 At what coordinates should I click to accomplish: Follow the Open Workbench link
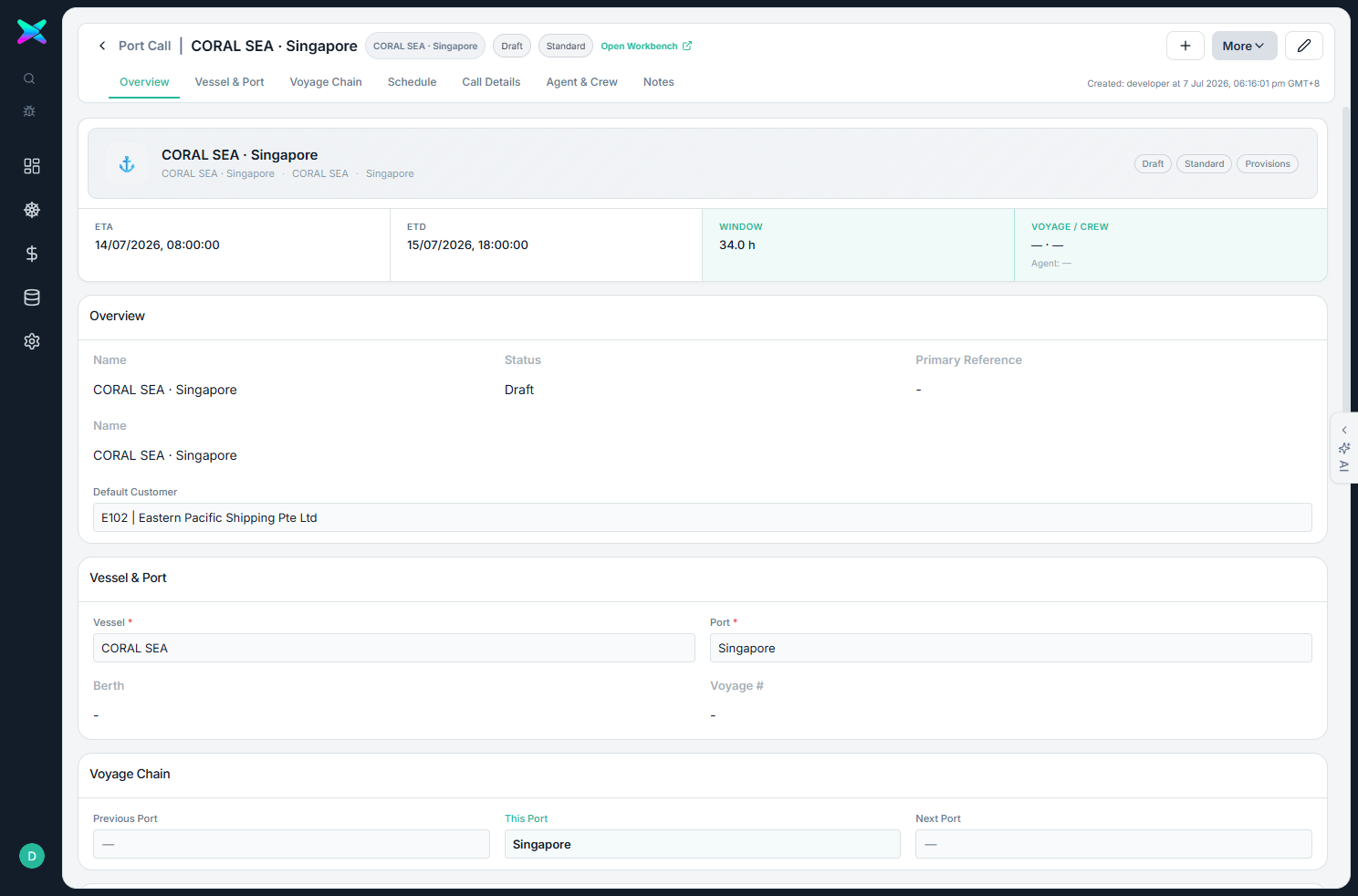click(x=646, y=46)
